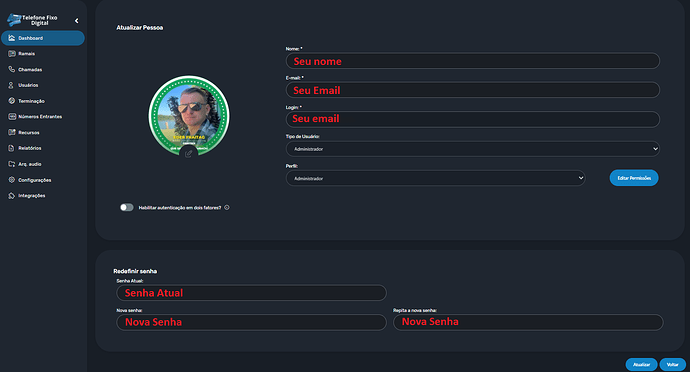Click the Senha Atual field

251,293
